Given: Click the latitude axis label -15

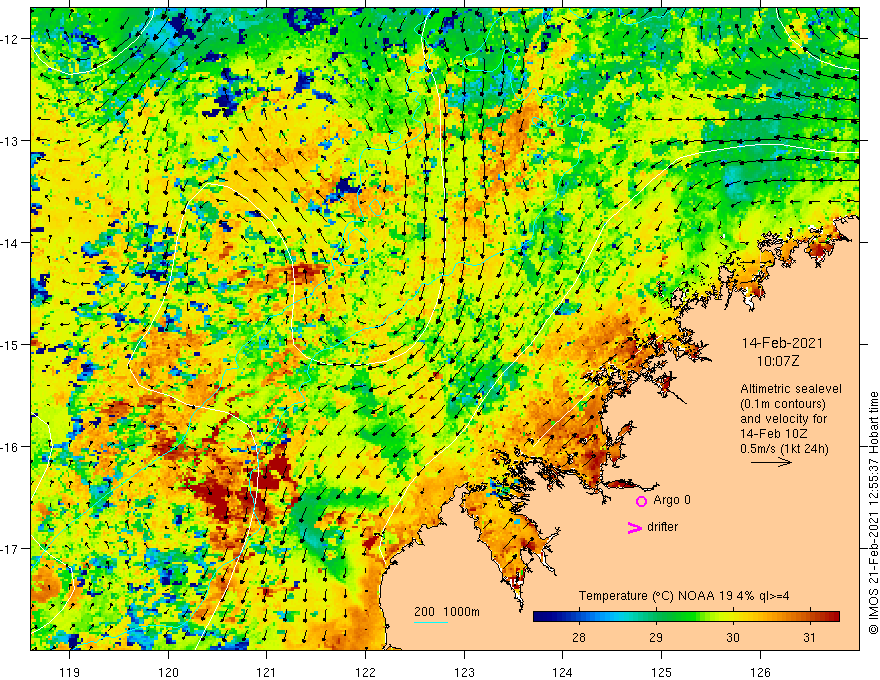Looking at the screenshot, I should (x=11, y=345).
